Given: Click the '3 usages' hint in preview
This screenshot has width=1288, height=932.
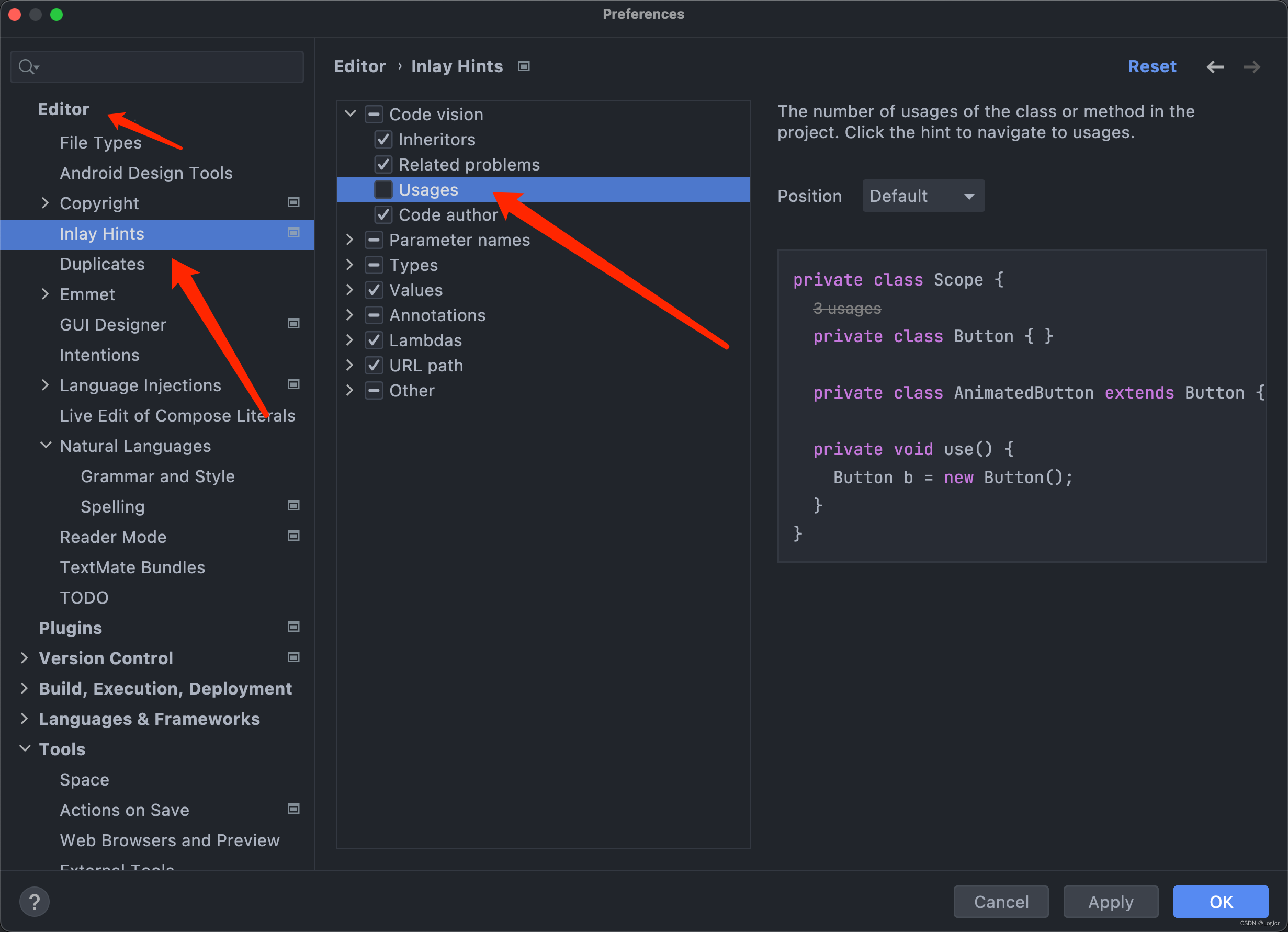Looking at the screenshot, I should [847, 308].
